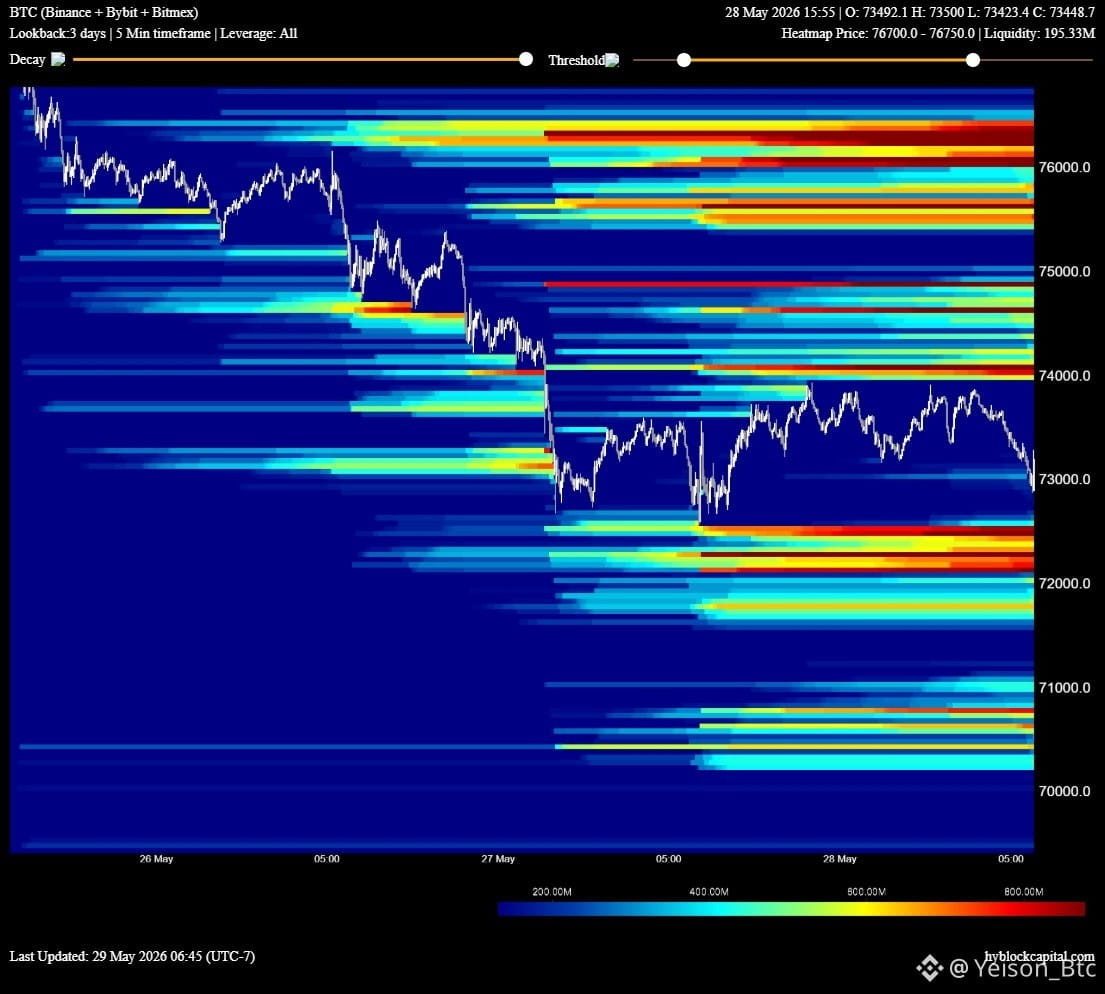
Task: Open the hyblockcapital.com link
Action: tap(1039, 956)
